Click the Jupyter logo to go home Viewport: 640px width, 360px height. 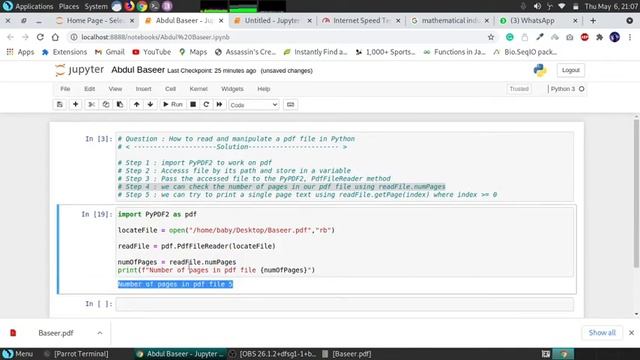click(x=80, y=70)
